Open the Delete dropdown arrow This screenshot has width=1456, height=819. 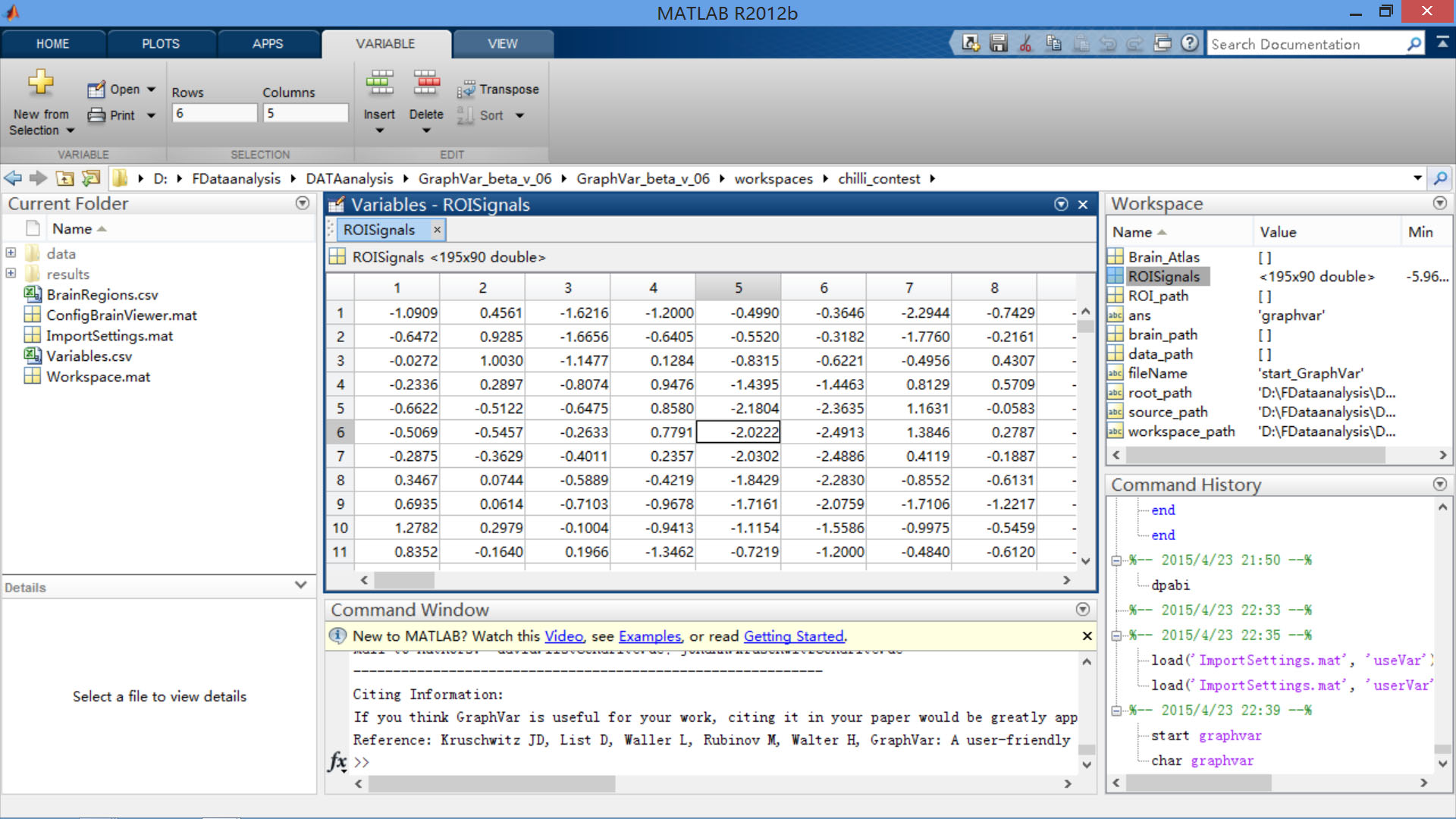click(426, 130)
